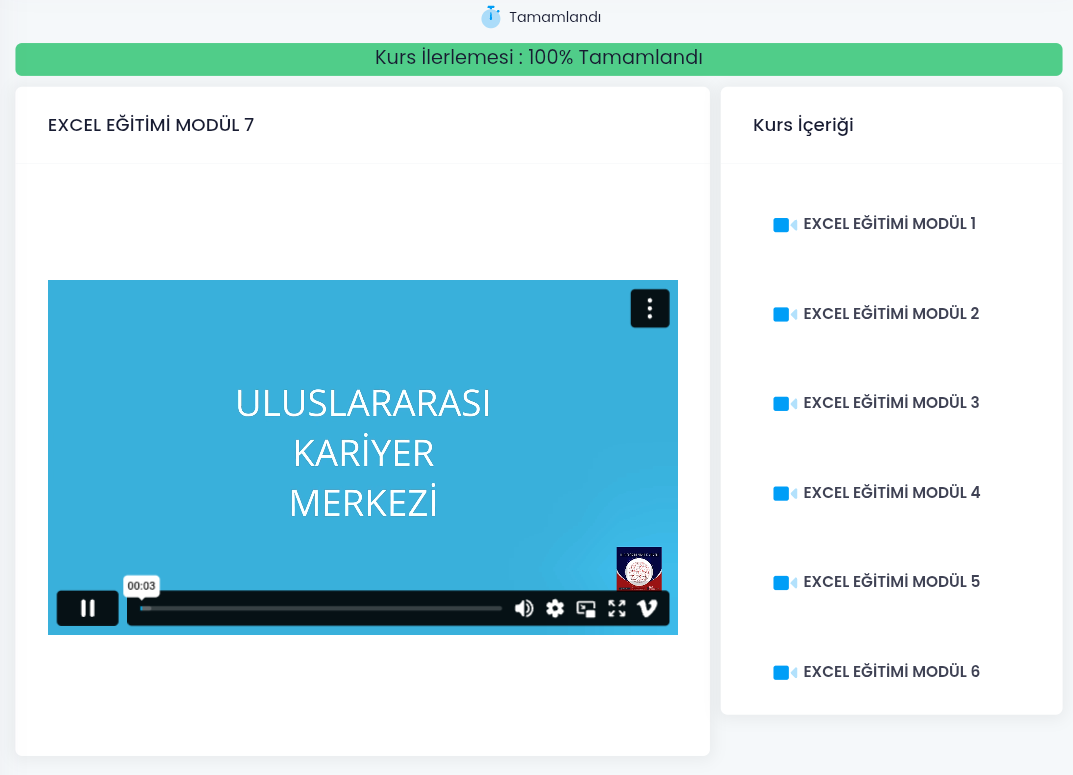Click the Tamamlandı status text
The image size is (1073, 775).
555,17
